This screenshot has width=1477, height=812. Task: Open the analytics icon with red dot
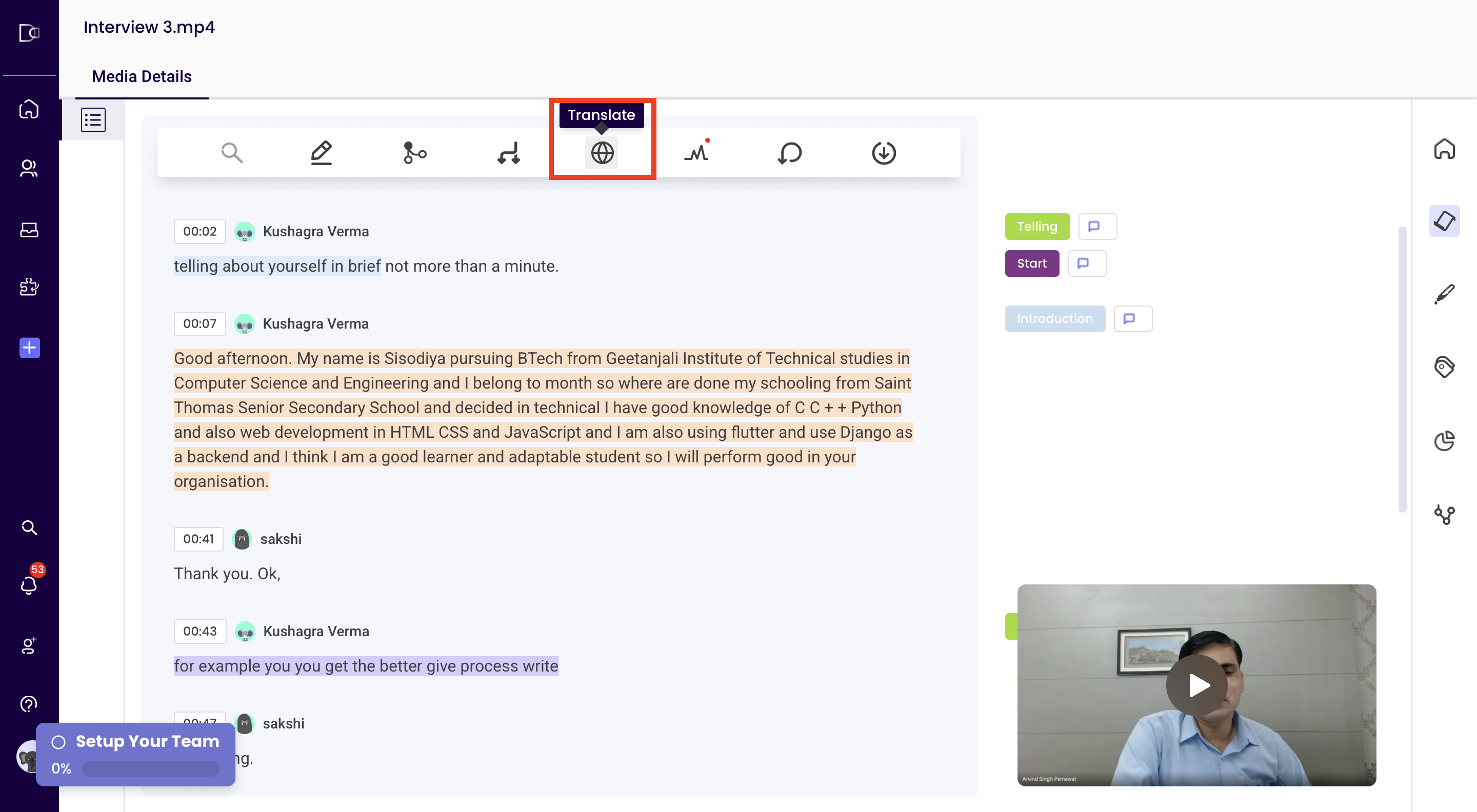(x=695, y=152)
